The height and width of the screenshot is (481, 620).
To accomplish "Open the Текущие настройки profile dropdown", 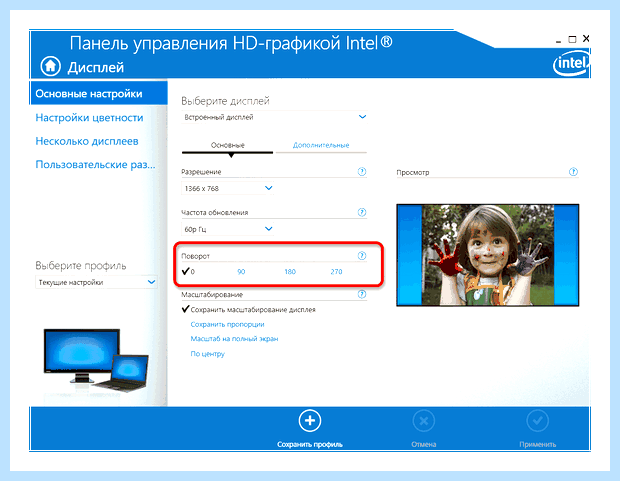I will click(96, 282).
